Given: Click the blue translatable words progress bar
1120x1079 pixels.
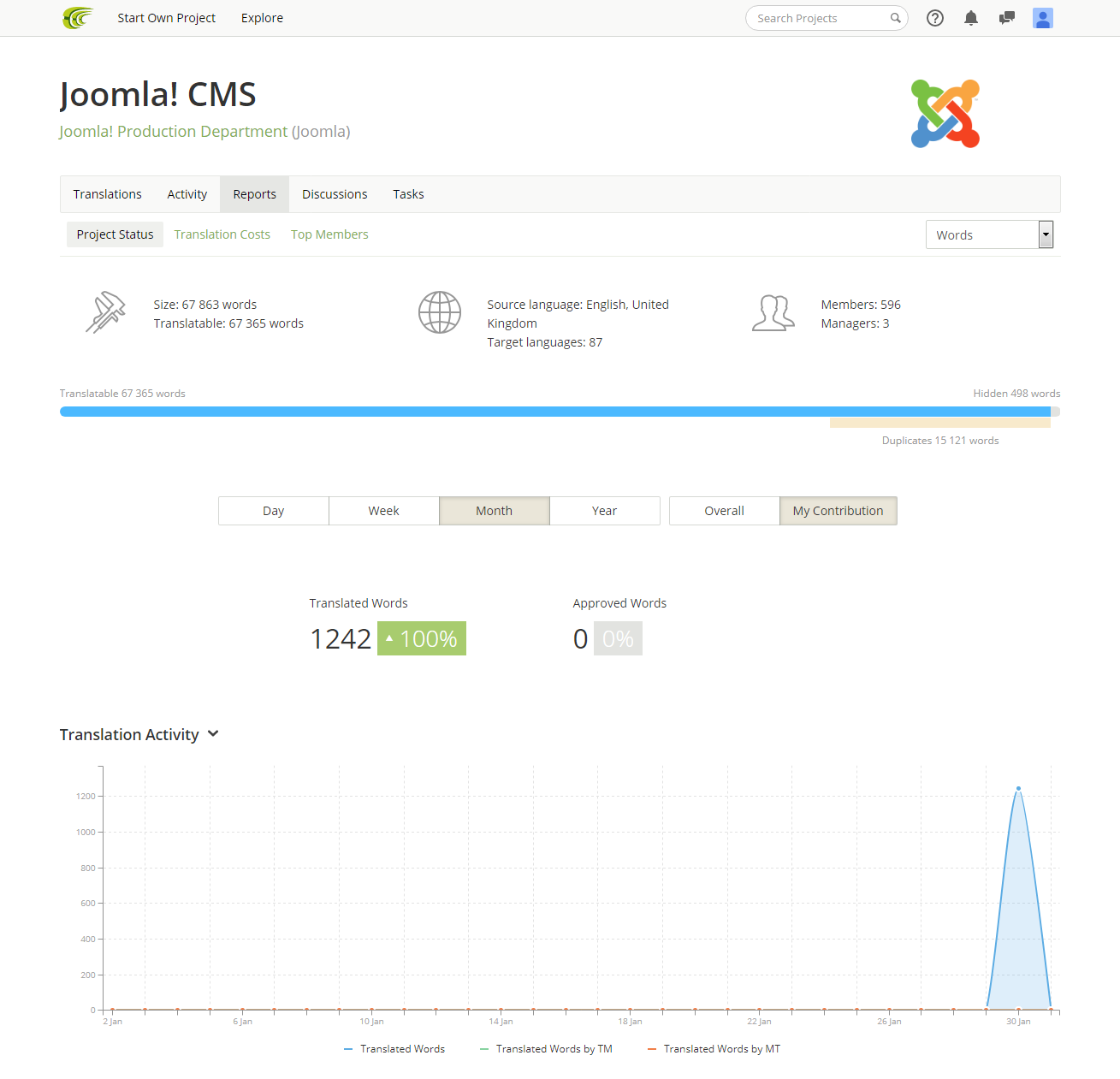Looking at the screenshot, I should pyautogui.click(x=555, y=412).
